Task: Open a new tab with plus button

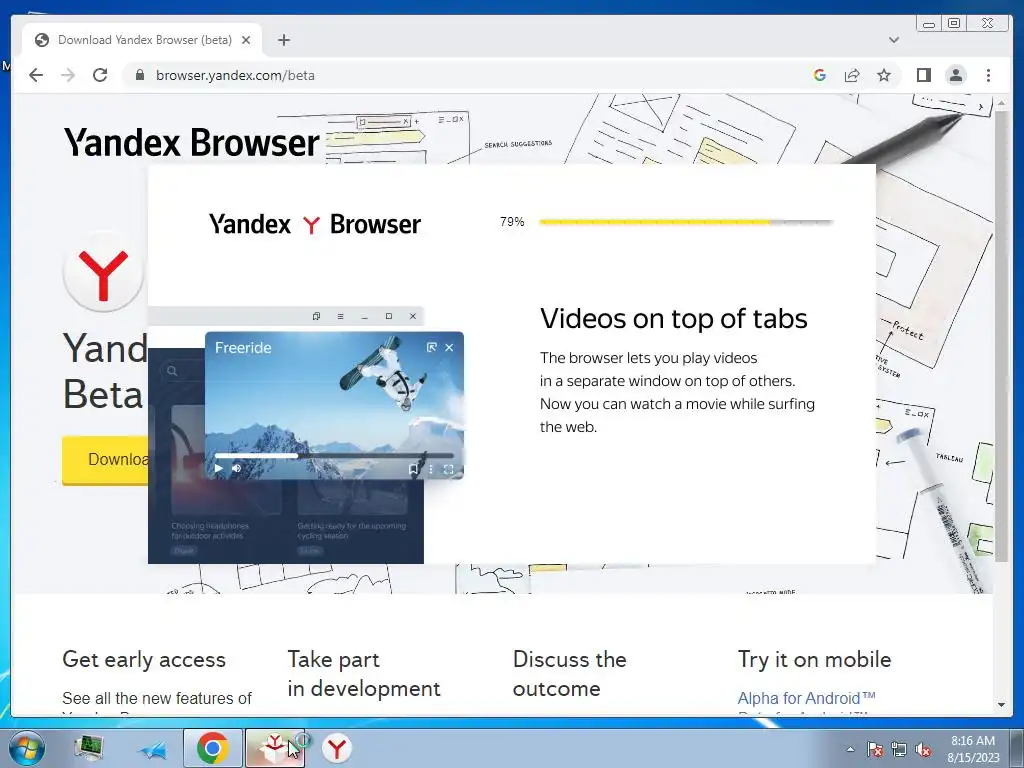Action: (283, 40)
